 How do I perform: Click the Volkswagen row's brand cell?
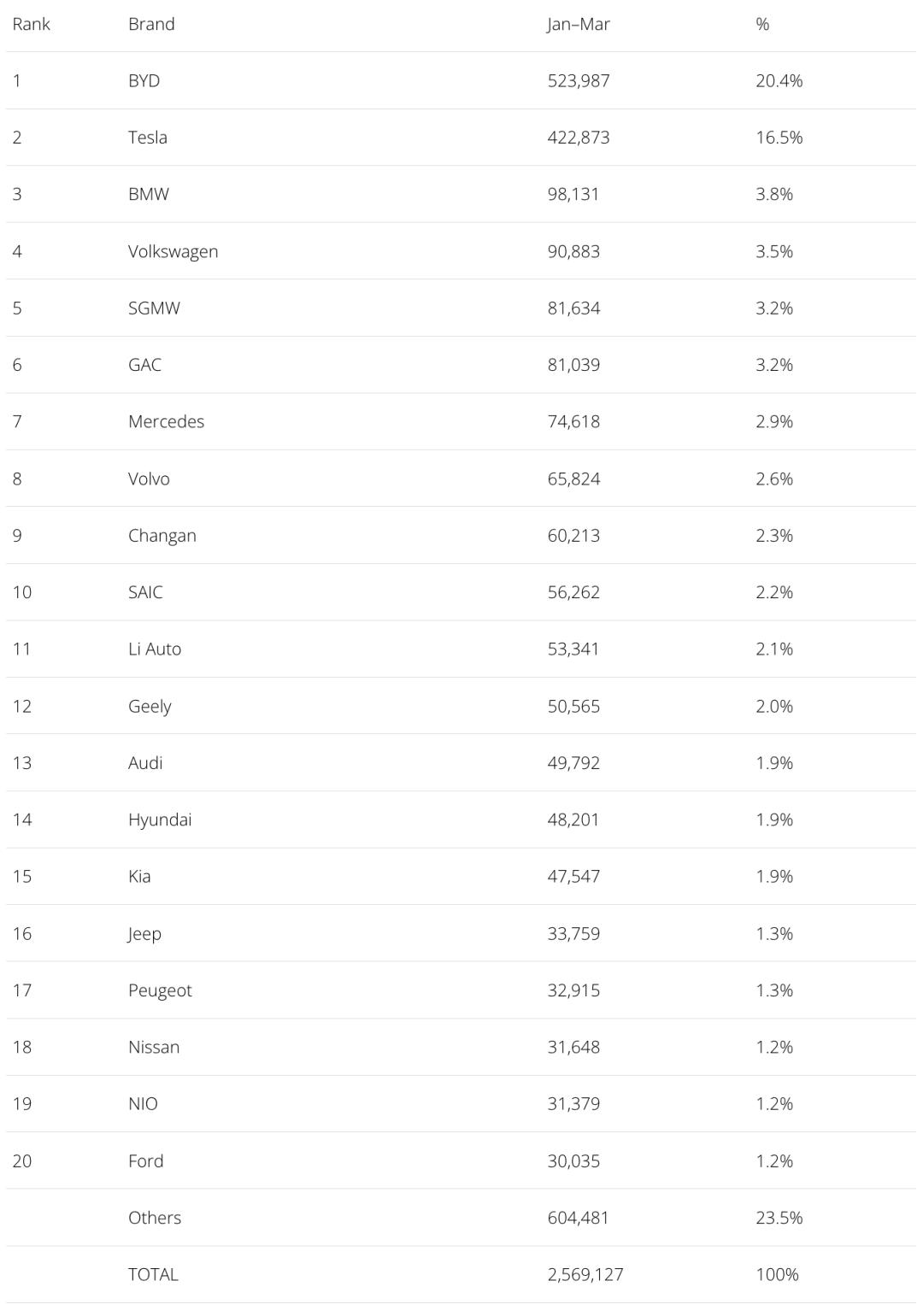[173, 251]
